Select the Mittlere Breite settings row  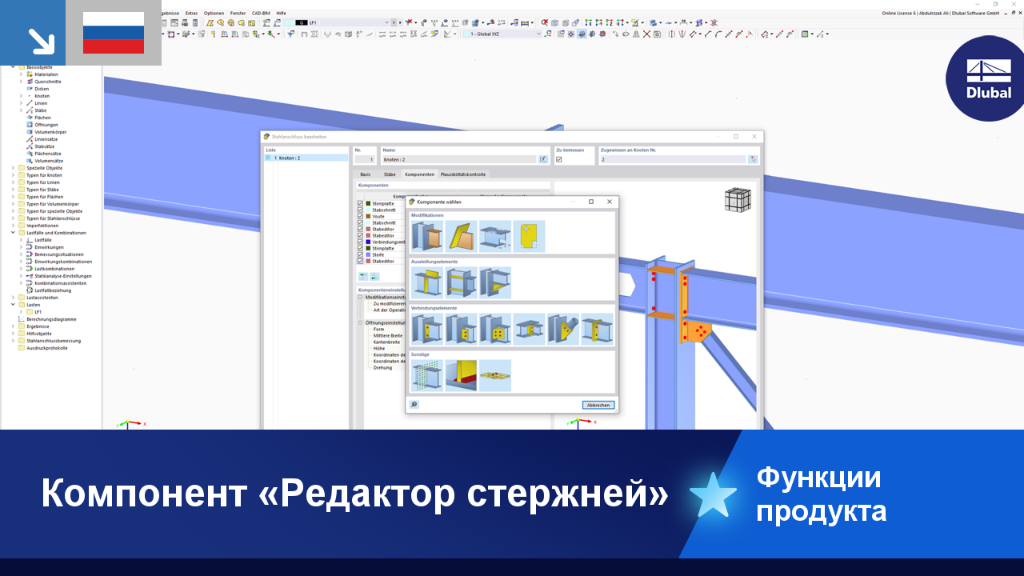[x=388, y=336]
